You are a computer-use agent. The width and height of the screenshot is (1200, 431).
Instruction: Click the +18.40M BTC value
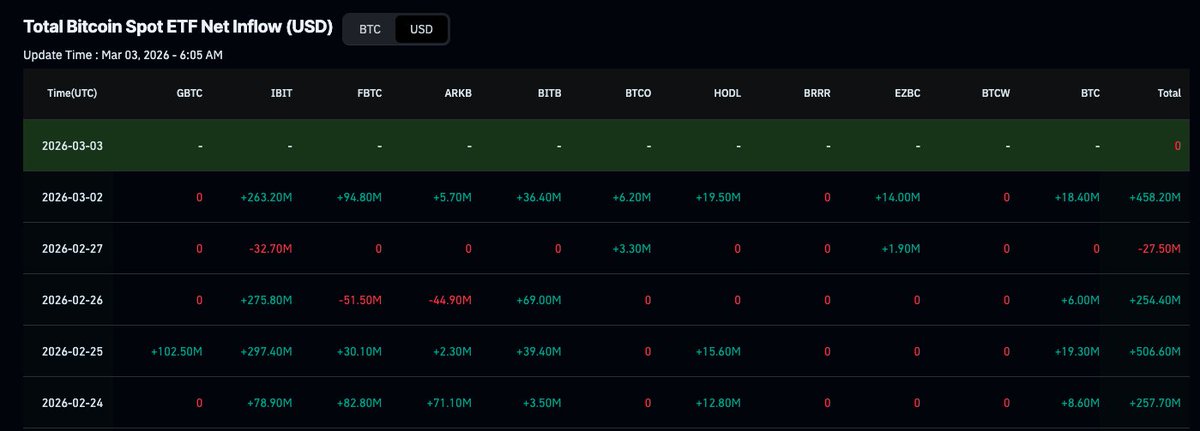point(1078,197)
